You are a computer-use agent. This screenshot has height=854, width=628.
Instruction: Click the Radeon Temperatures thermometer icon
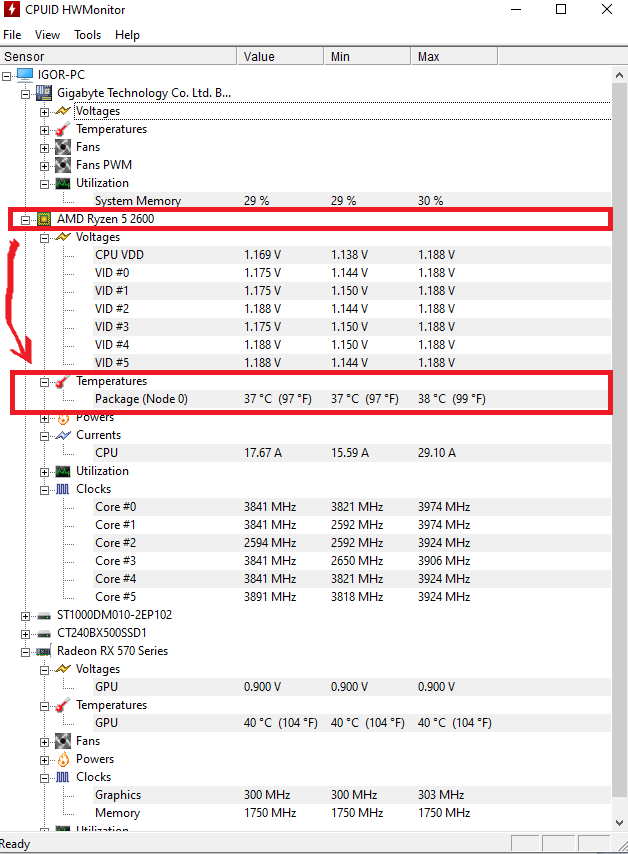pos(63,705)
